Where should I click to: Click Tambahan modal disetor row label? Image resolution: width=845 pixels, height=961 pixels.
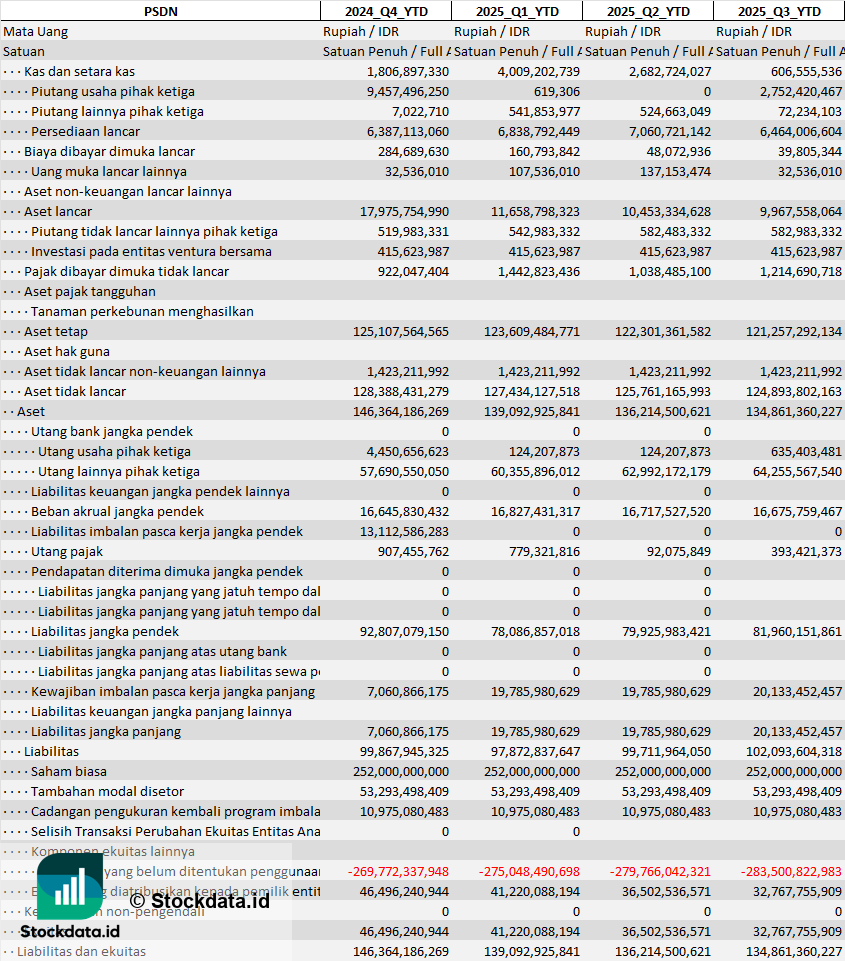tap(107, 792)
